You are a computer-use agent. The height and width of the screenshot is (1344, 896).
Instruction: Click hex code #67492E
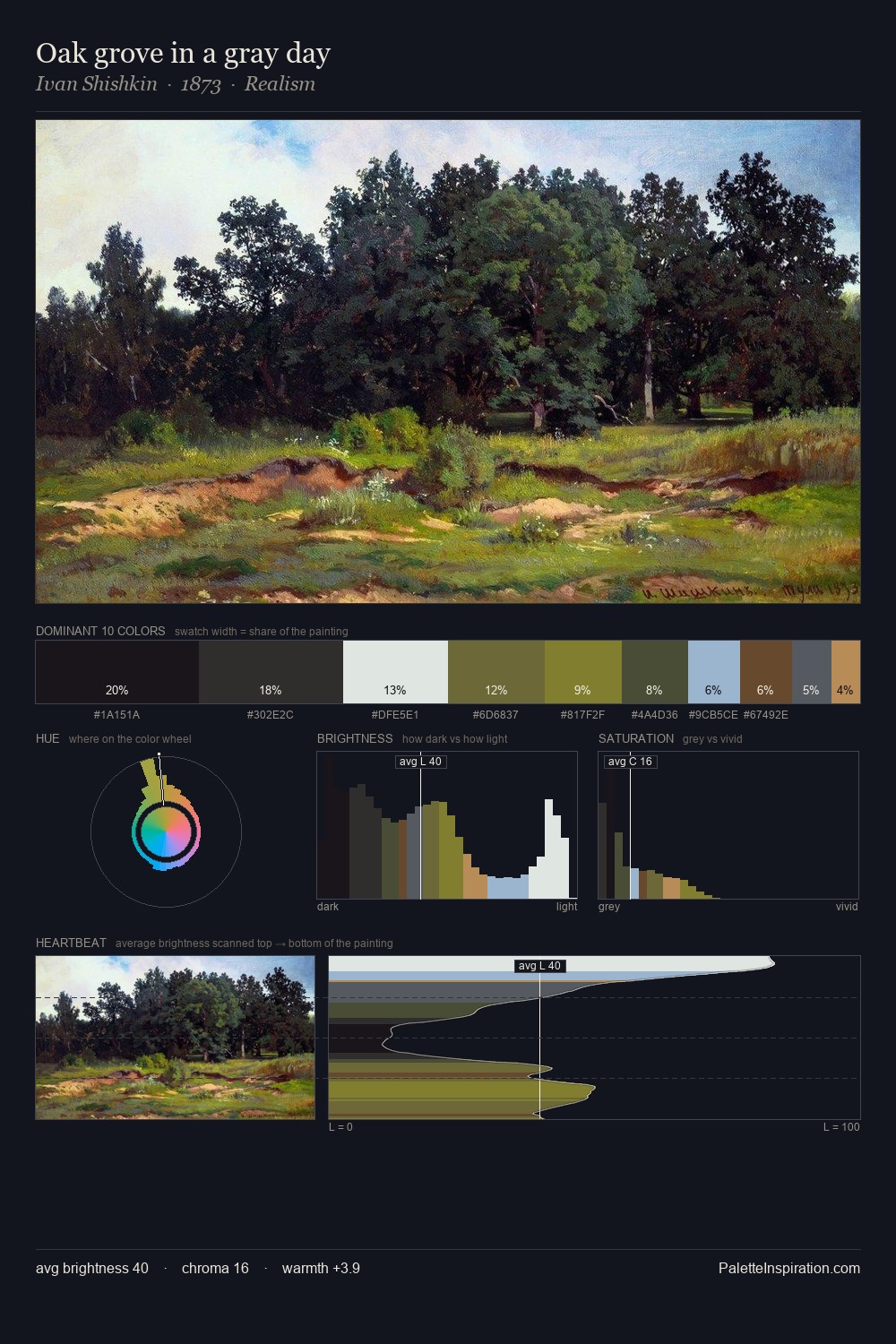tap(766, 715)
